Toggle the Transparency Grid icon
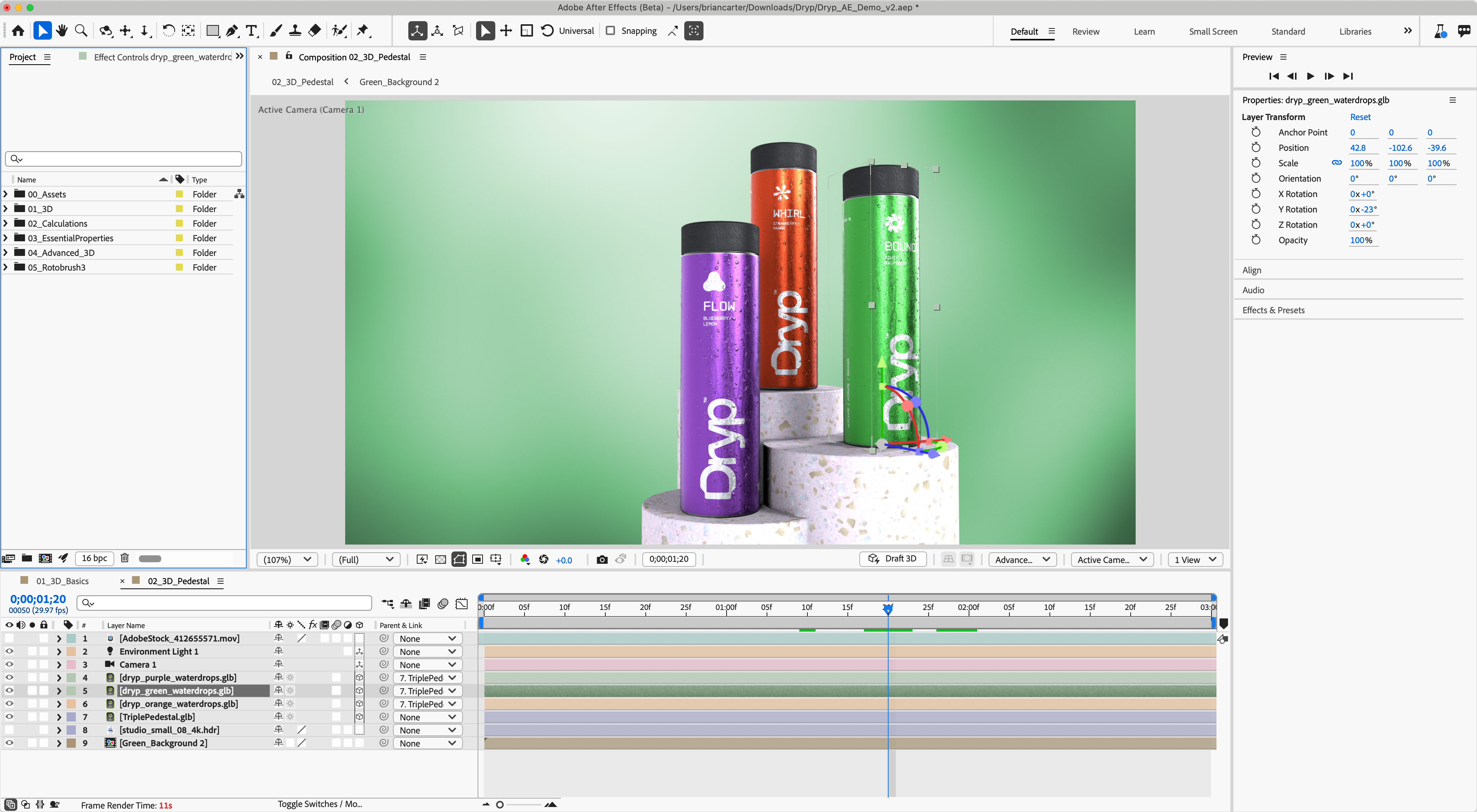The image size is (1477, 812). coord(440,560)
